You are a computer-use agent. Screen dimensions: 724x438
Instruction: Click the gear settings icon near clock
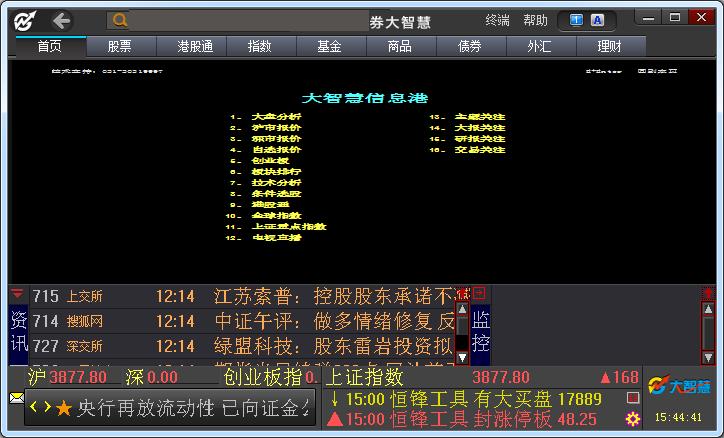(x=632, y=417)
